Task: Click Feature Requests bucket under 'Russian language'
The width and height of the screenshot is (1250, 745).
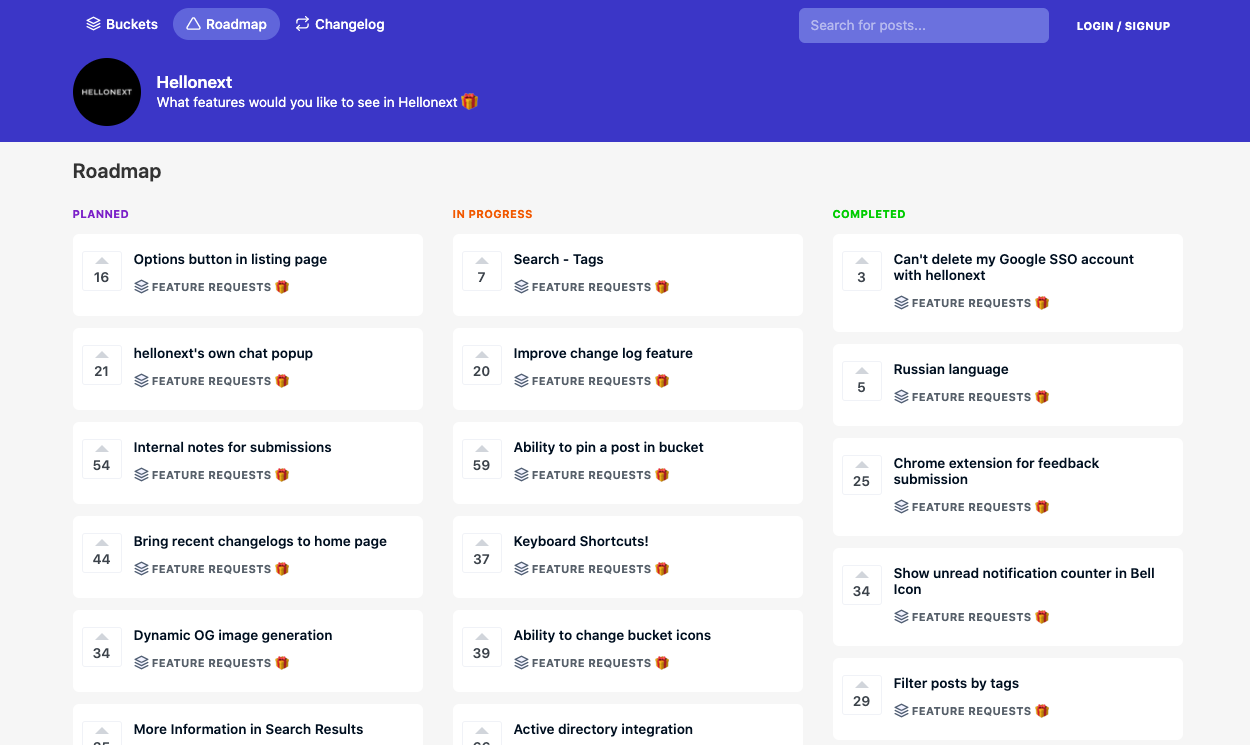Action: pyautogui.click(x=972, y=397)
